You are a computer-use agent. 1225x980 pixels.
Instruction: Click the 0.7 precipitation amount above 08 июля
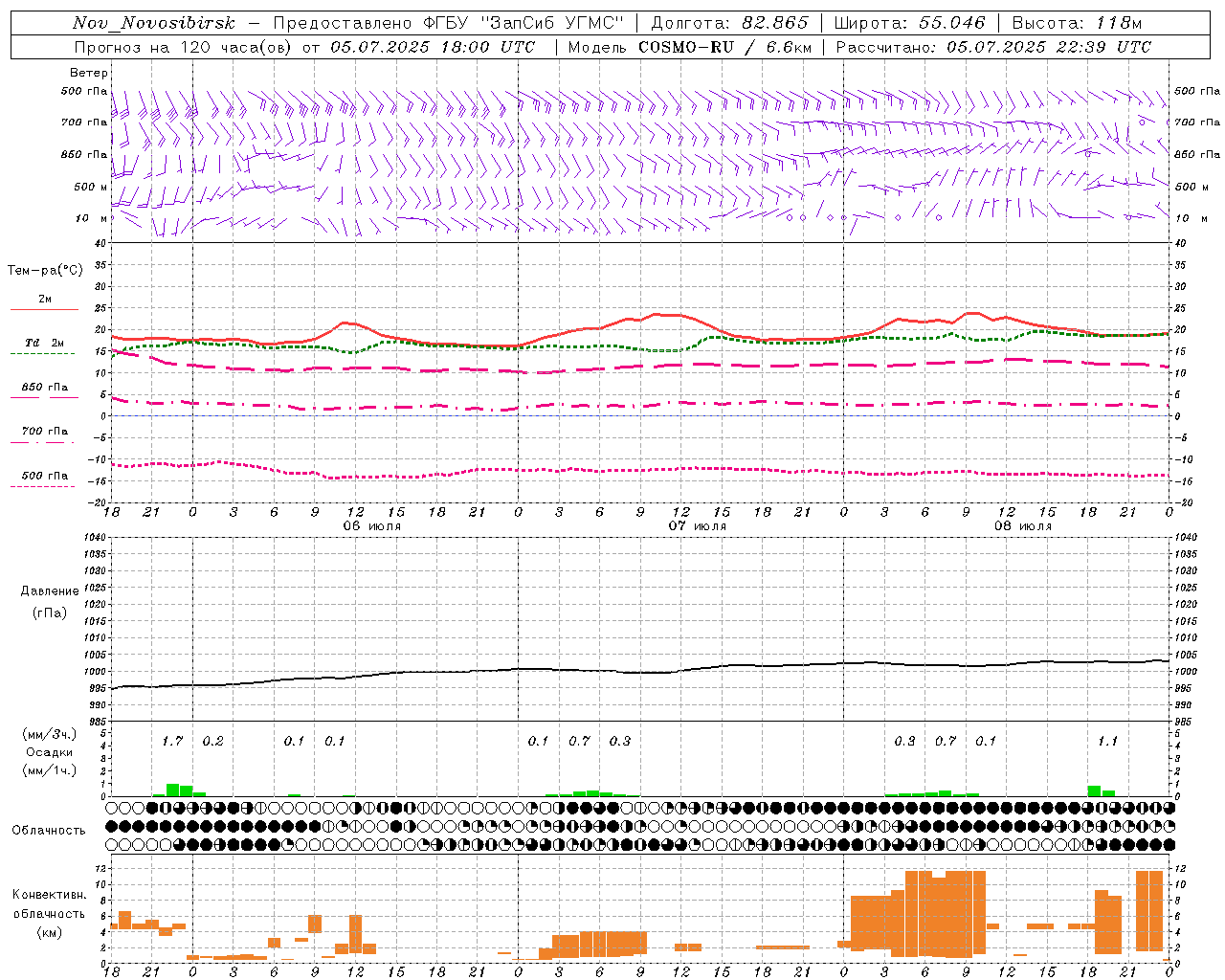(945, 741)
